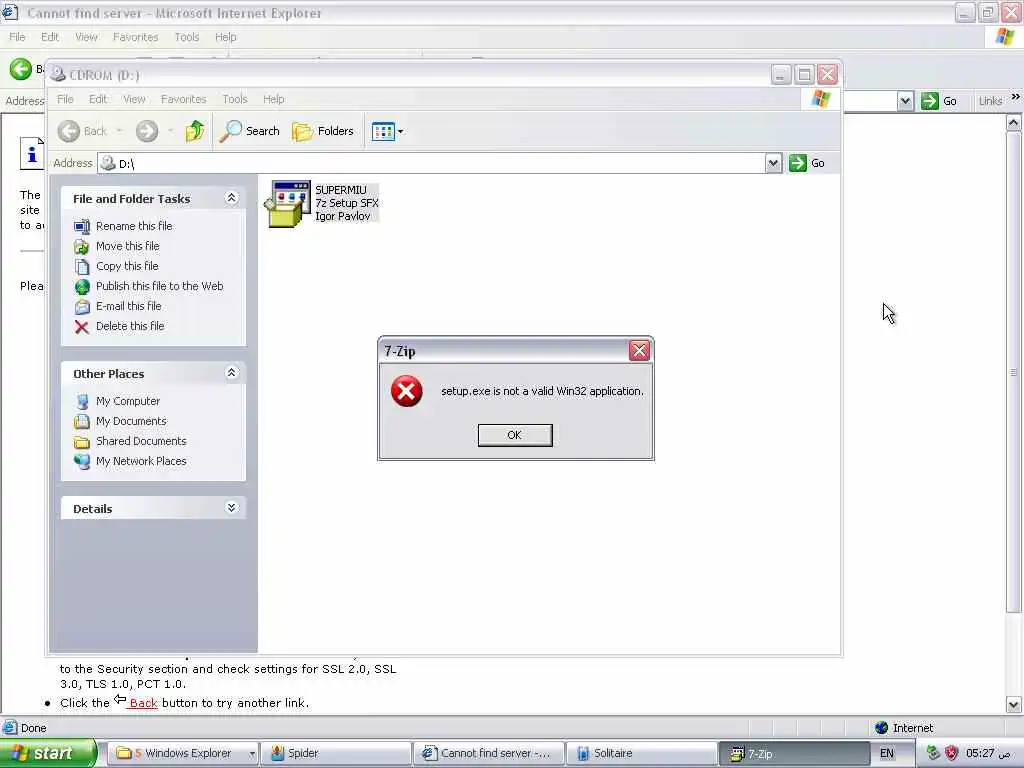Expand the Details panel
This screenshot has width=1024, height=768.
231,507
